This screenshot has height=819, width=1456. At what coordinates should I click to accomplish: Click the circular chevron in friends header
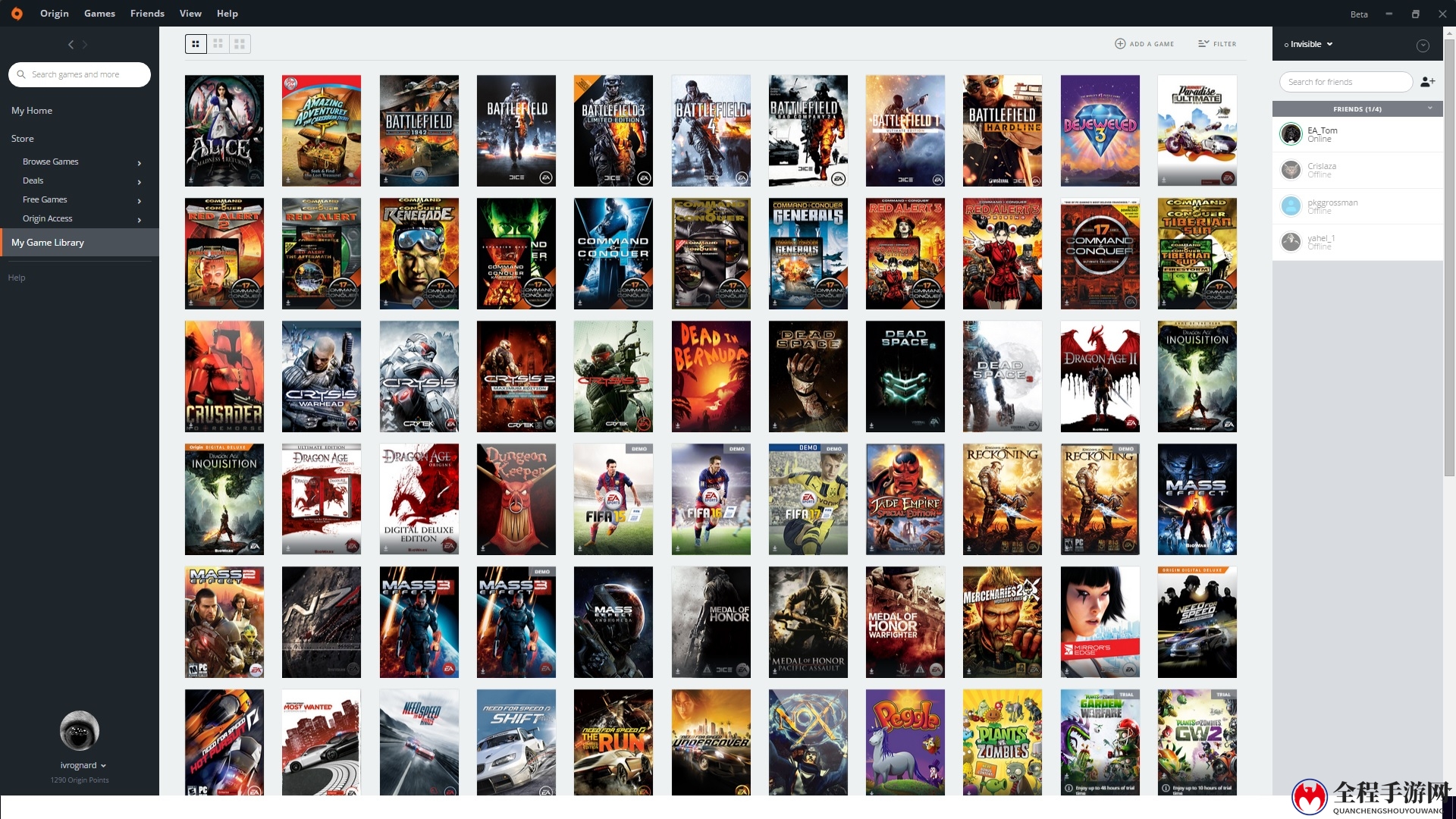(1423, 45)
